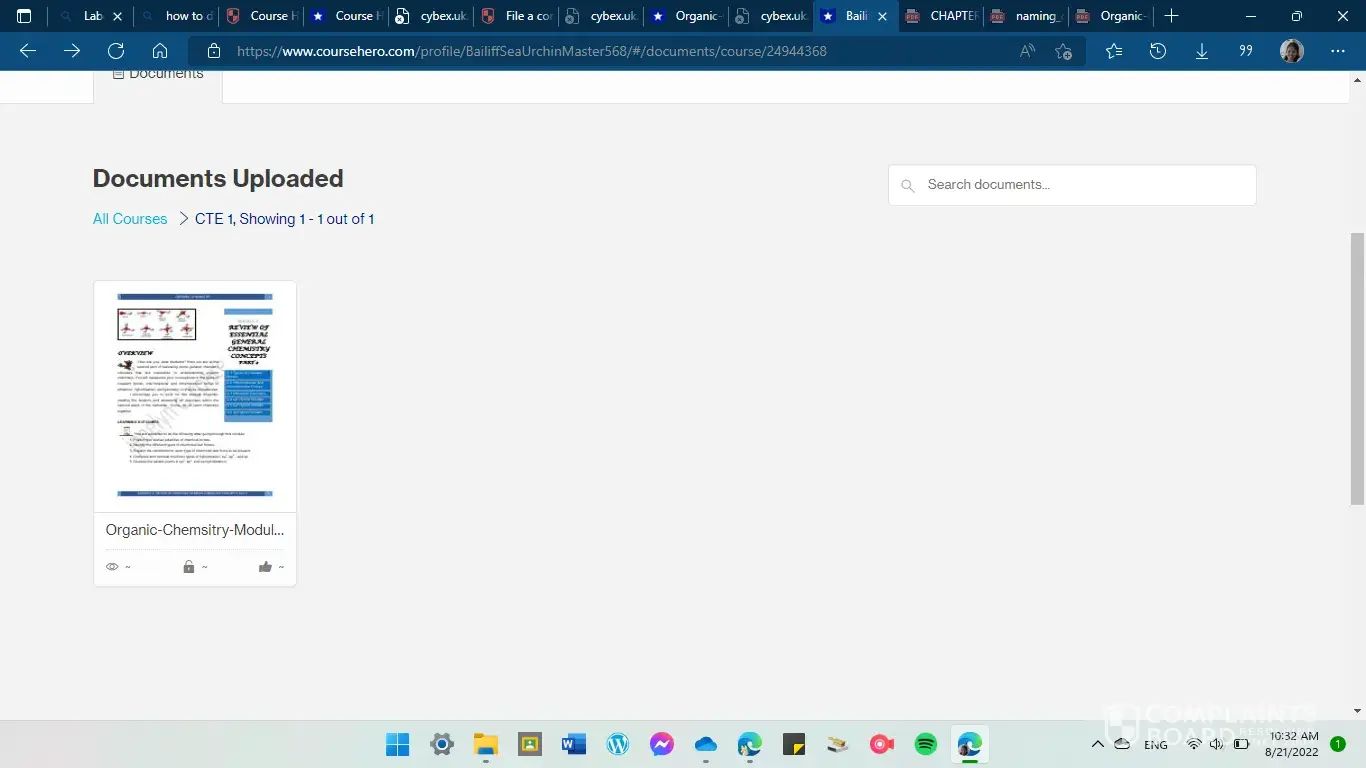Launch Settings from the taskbar
1366x768 pixels.
(442, 744)
